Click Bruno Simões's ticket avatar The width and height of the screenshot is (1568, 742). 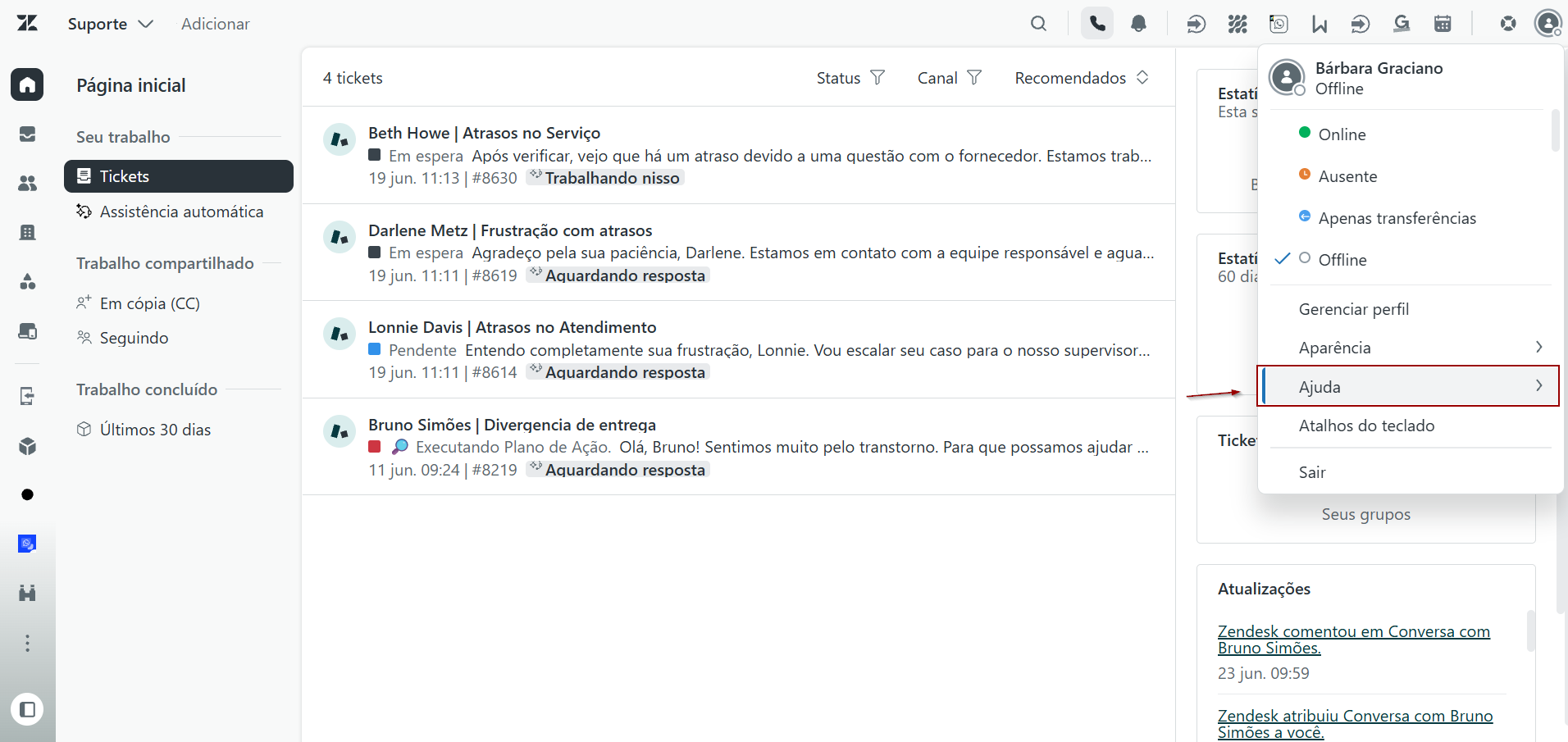pos(340,431)
